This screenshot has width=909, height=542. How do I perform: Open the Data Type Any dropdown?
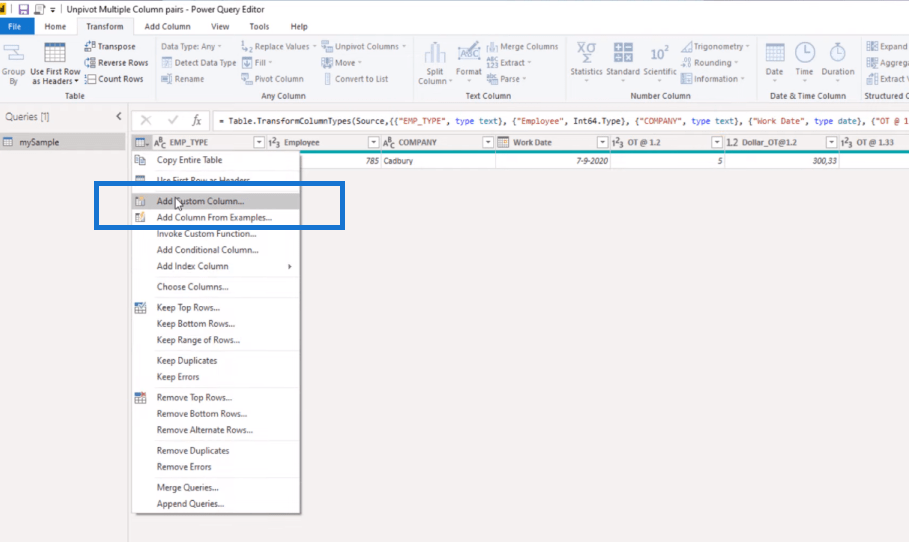191,46
